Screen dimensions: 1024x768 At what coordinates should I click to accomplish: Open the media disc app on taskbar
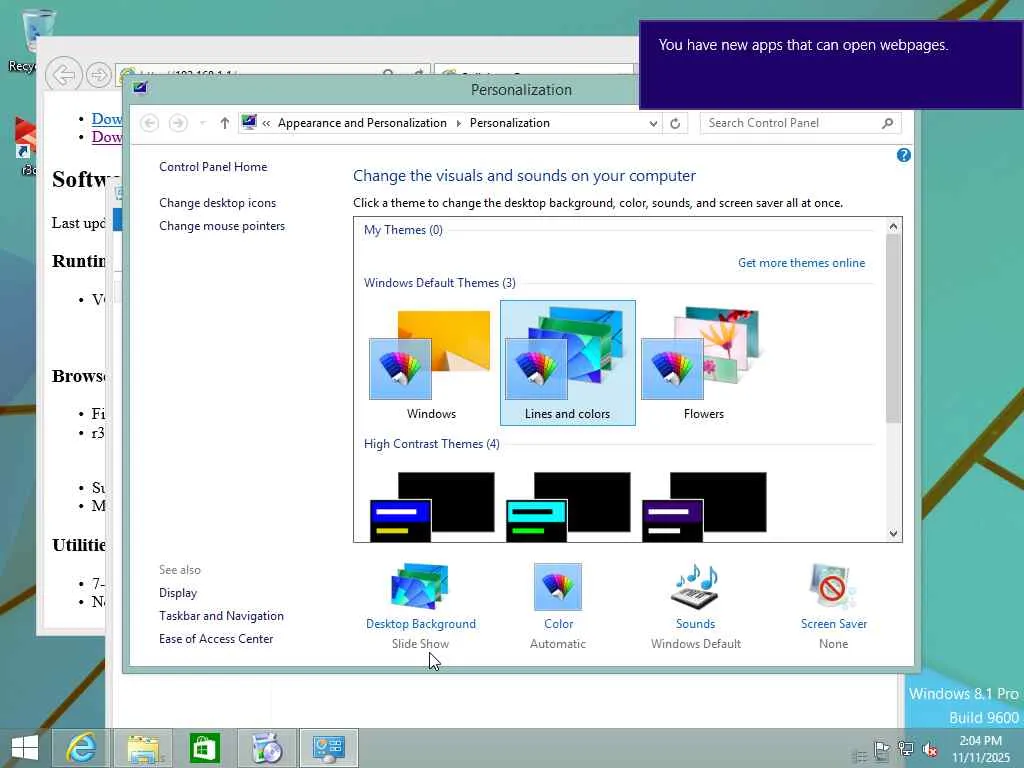(x=266, y=748)
